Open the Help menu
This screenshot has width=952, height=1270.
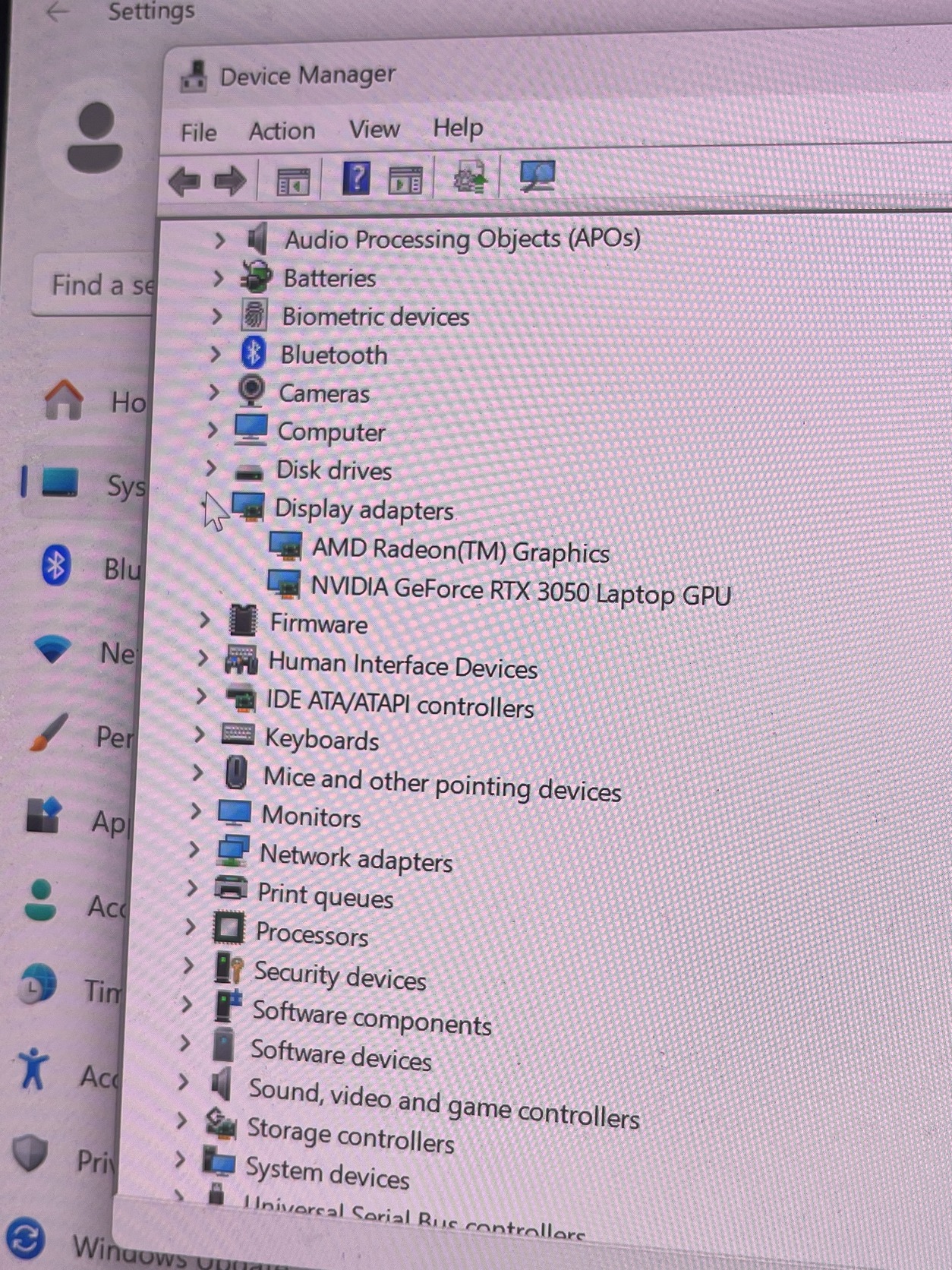[x=458, y=127]
